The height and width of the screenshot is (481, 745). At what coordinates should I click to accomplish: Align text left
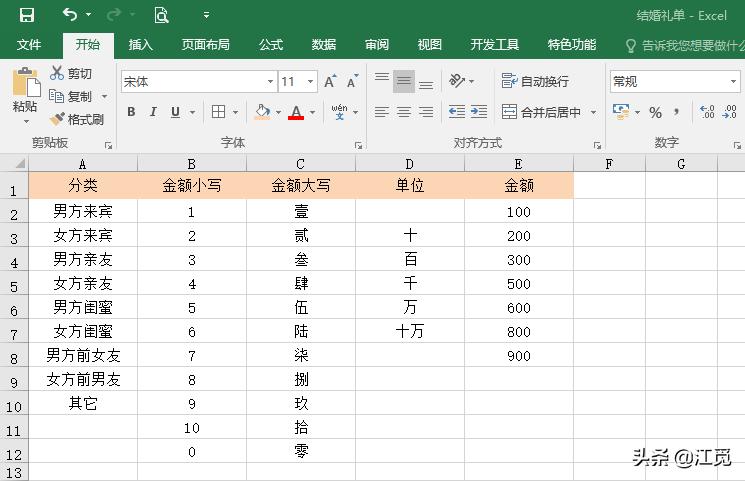[382, 112]
